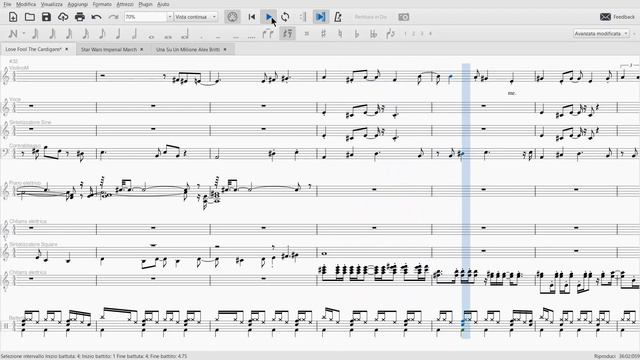640x360 pixels.
Task: Open the zoom level dropdown arrow
Action: click(x=170, y=17)
